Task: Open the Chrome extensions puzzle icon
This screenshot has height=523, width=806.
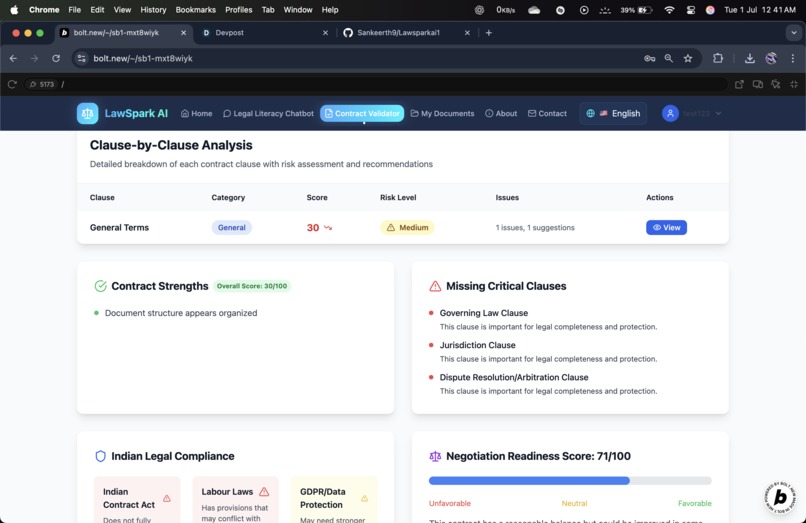Action: pyautogui.click(x=718, y=59)
